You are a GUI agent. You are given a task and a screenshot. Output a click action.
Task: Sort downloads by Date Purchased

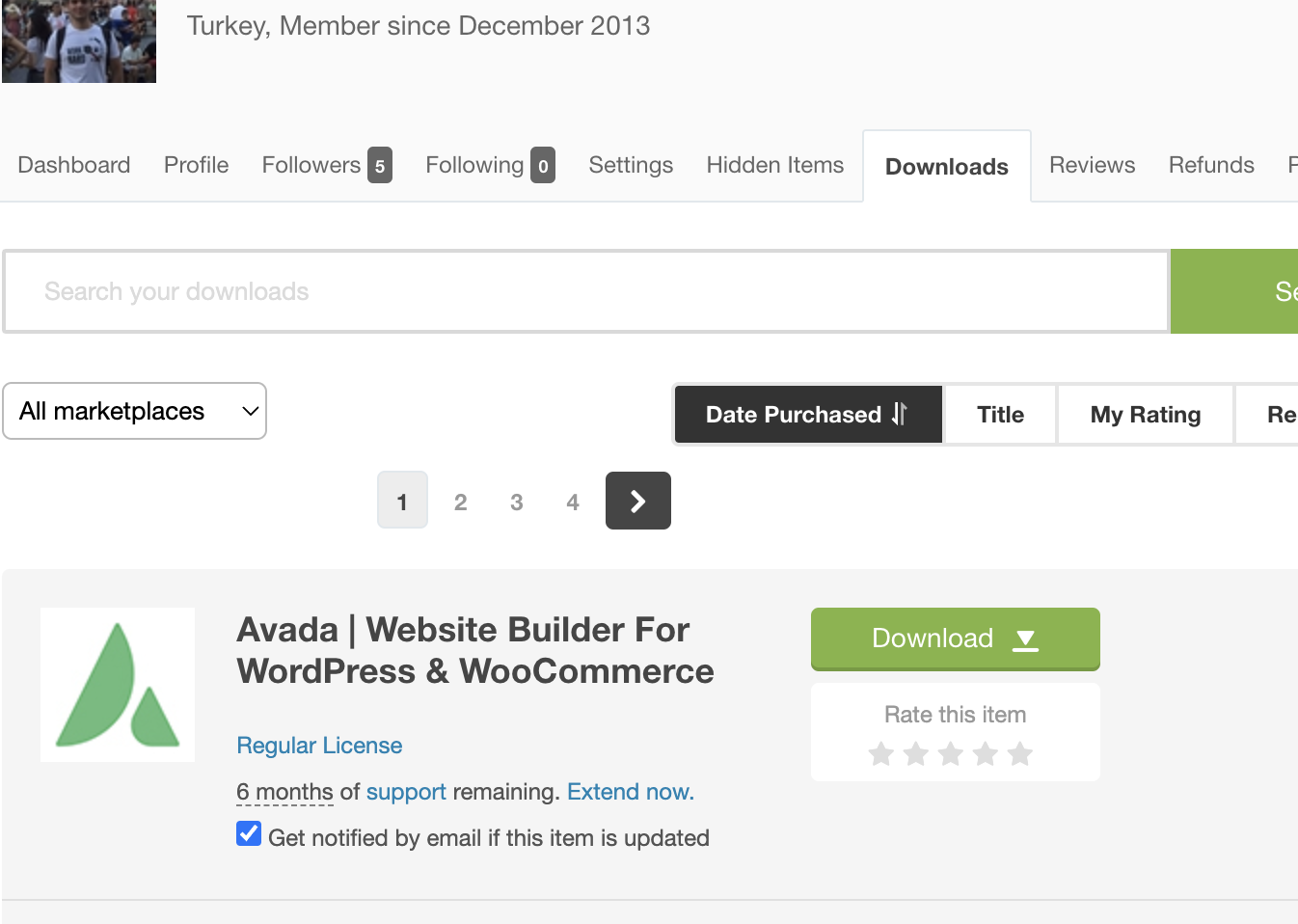tap(808, 415)
